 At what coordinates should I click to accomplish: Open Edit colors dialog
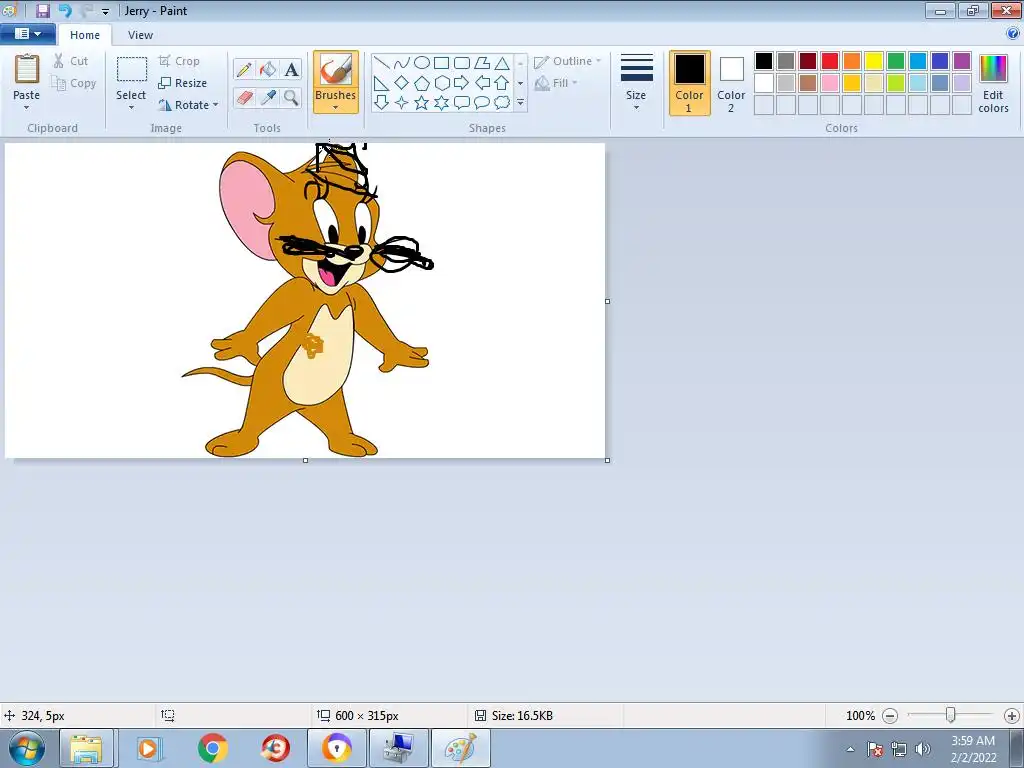tap(993, 83)
